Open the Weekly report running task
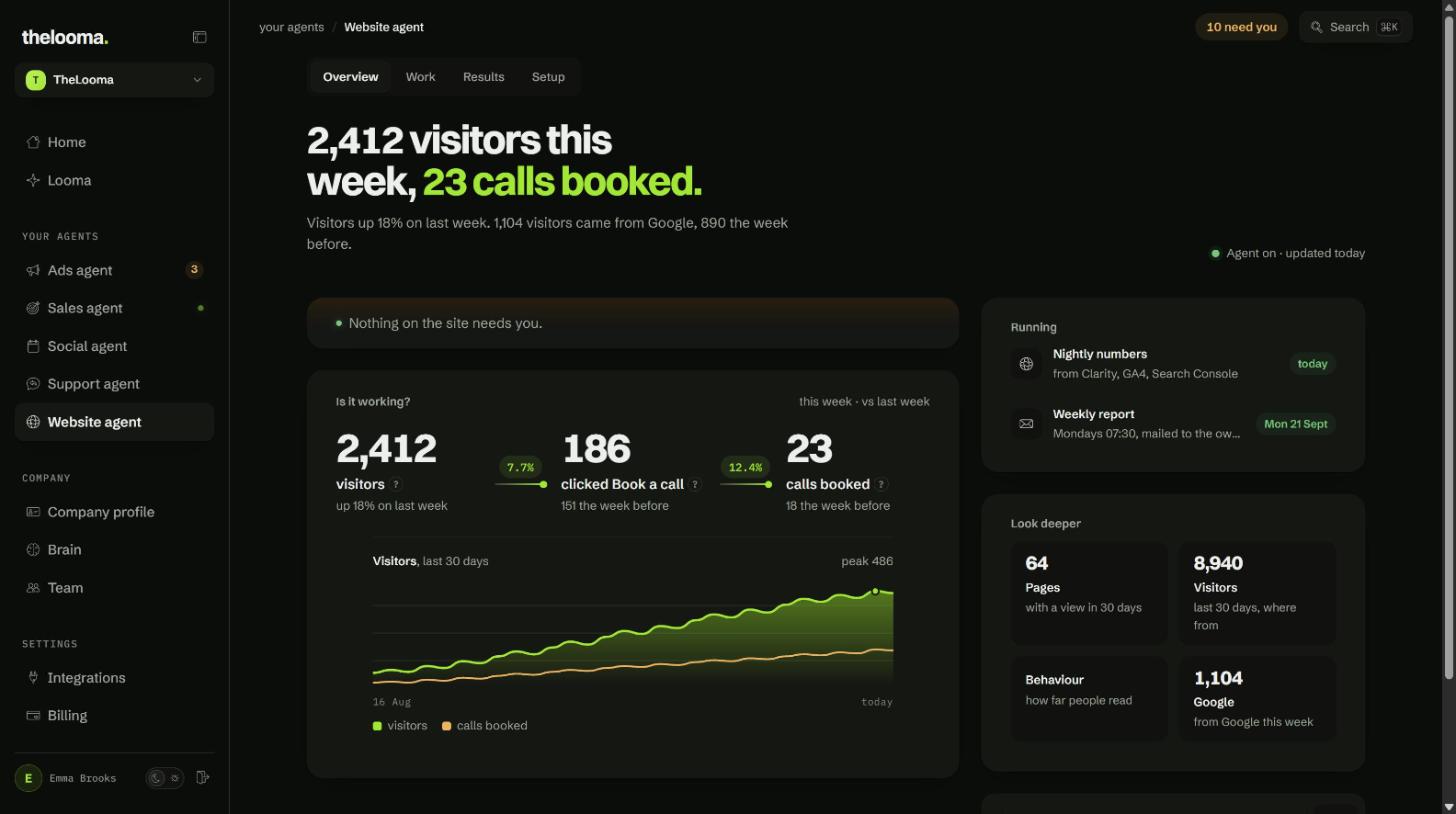1456x814 pixels. click(1173, 424)
